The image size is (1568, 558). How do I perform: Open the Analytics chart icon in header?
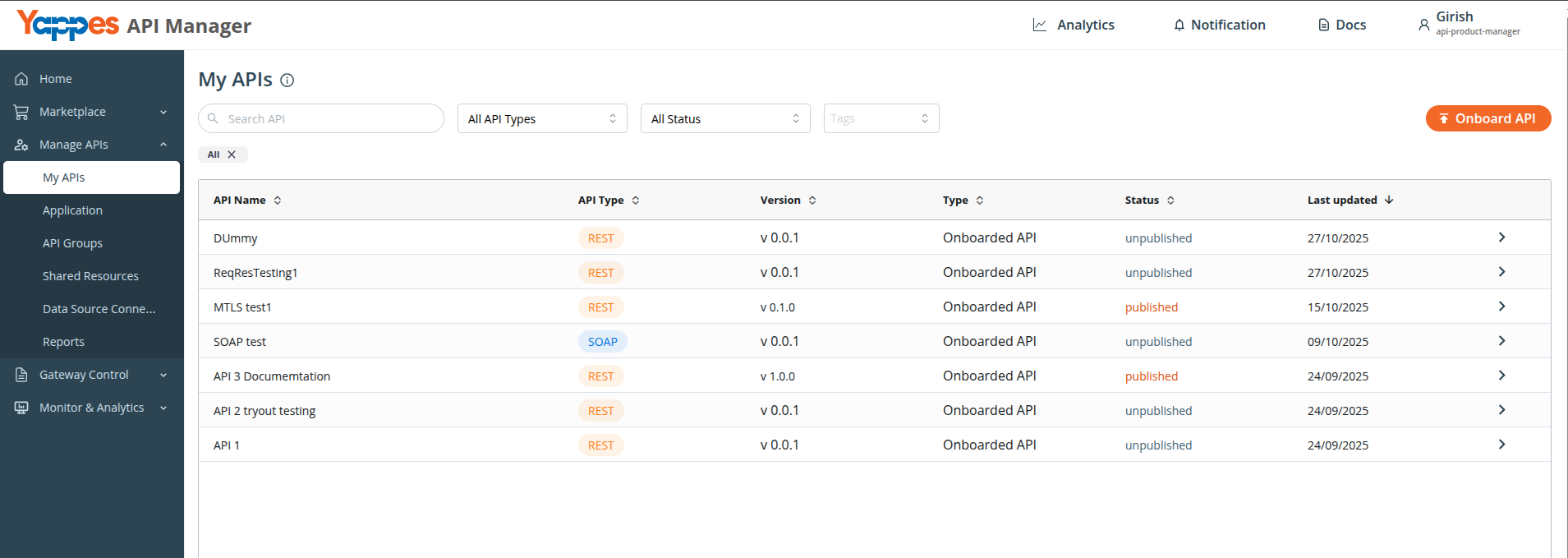point(1040,25)
